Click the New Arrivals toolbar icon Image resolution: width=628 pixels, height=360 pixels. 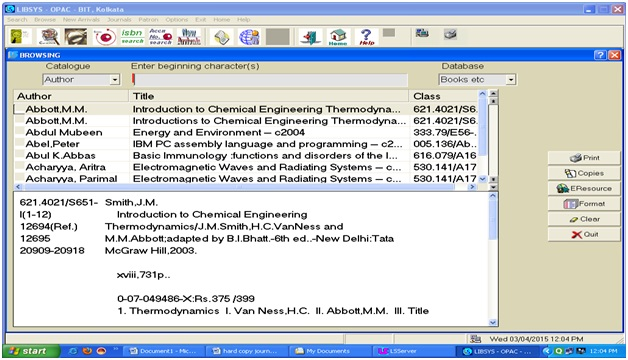(x=189, y=36)
